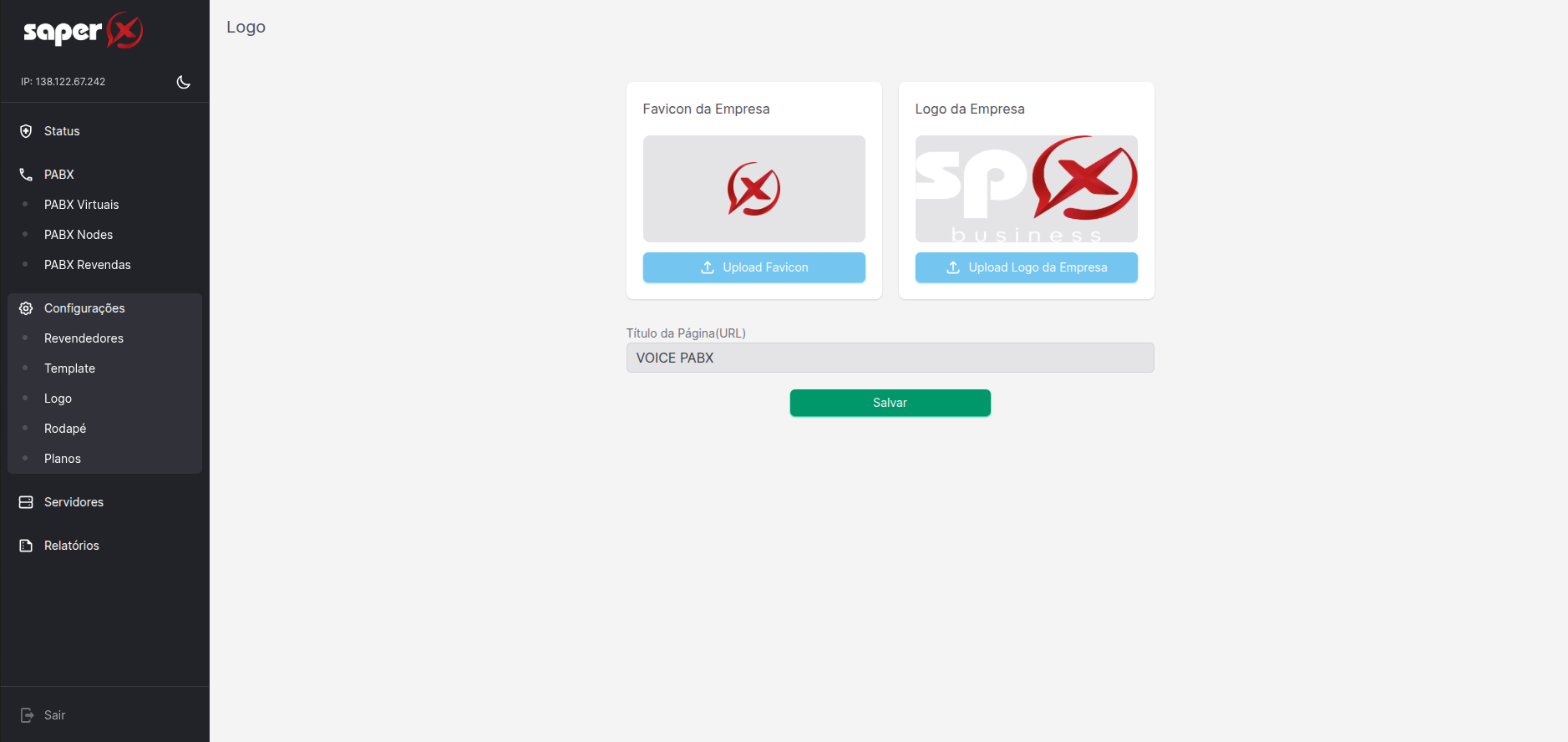
Task: Click Upload Logo da Empresa button
Action: click(x=1026, y=267)
